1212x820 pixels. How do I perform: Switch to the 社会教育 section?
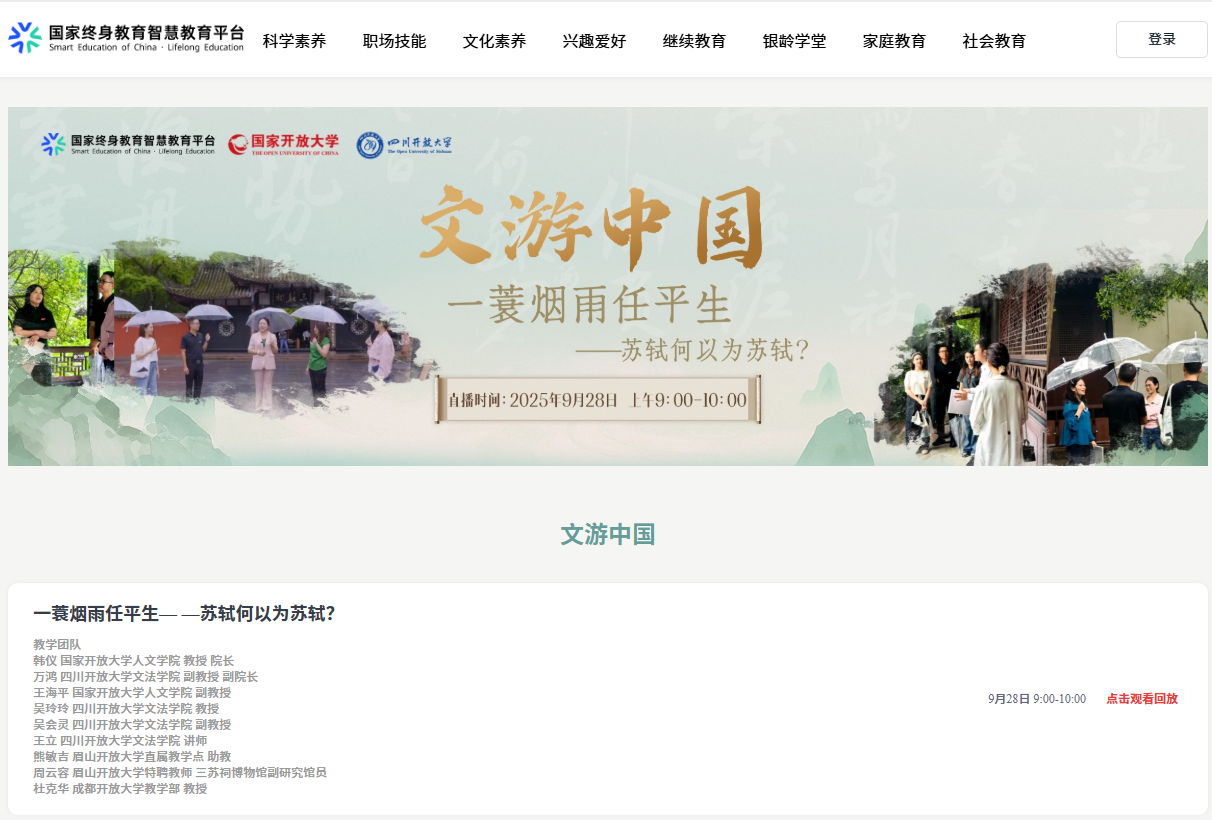coord(994,41)
